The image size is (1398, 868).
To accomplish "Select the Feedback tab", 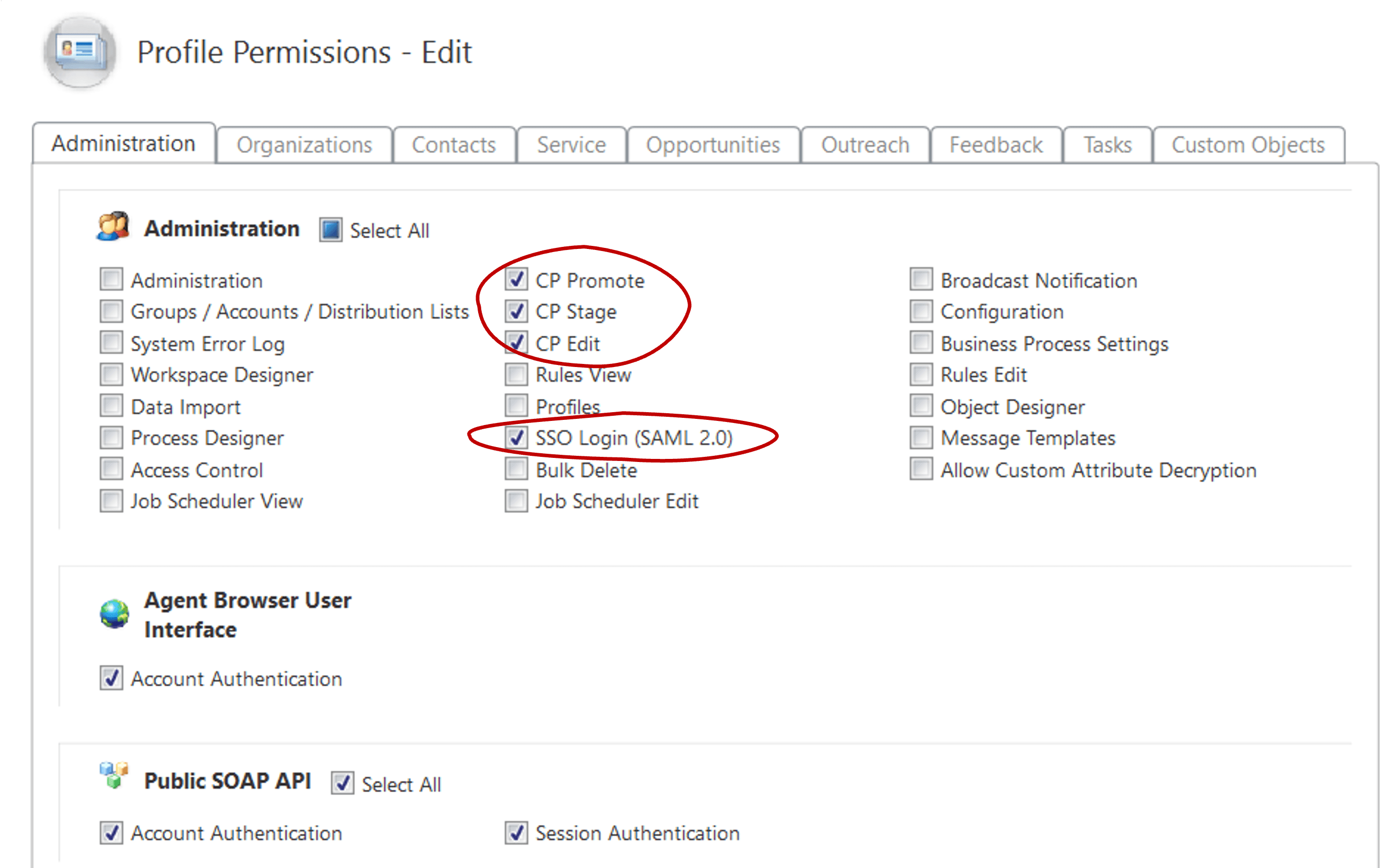I will point(995,145).
